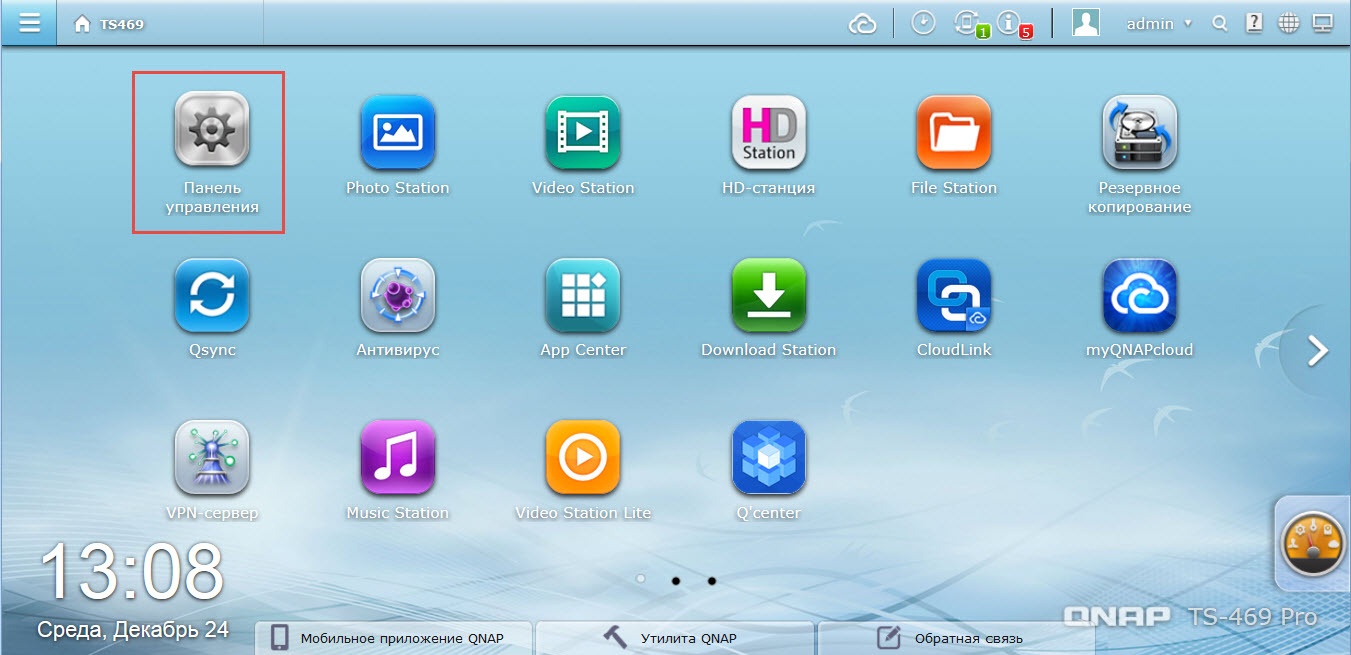1351x655 pixels.
Task: Open the help question mark icon
Action: coord(1254,24)
